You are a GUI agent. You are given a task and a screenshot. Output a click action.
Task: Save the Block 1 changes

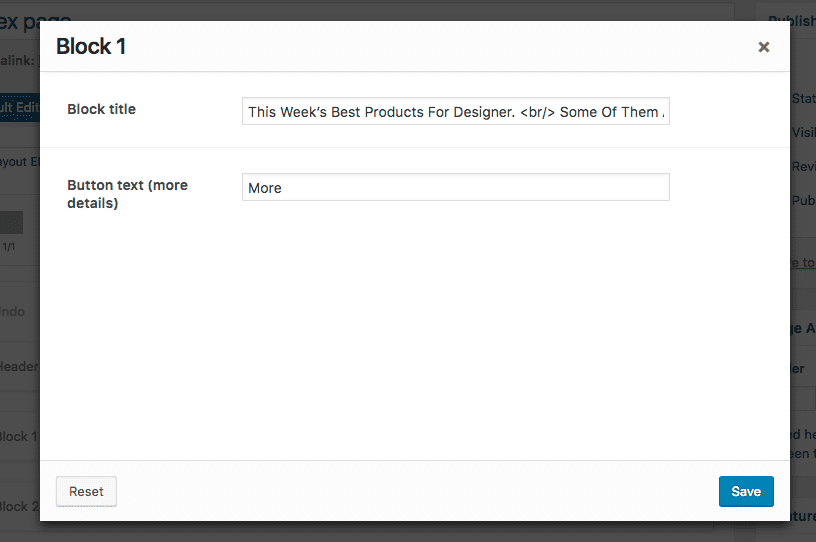[746, 491]
